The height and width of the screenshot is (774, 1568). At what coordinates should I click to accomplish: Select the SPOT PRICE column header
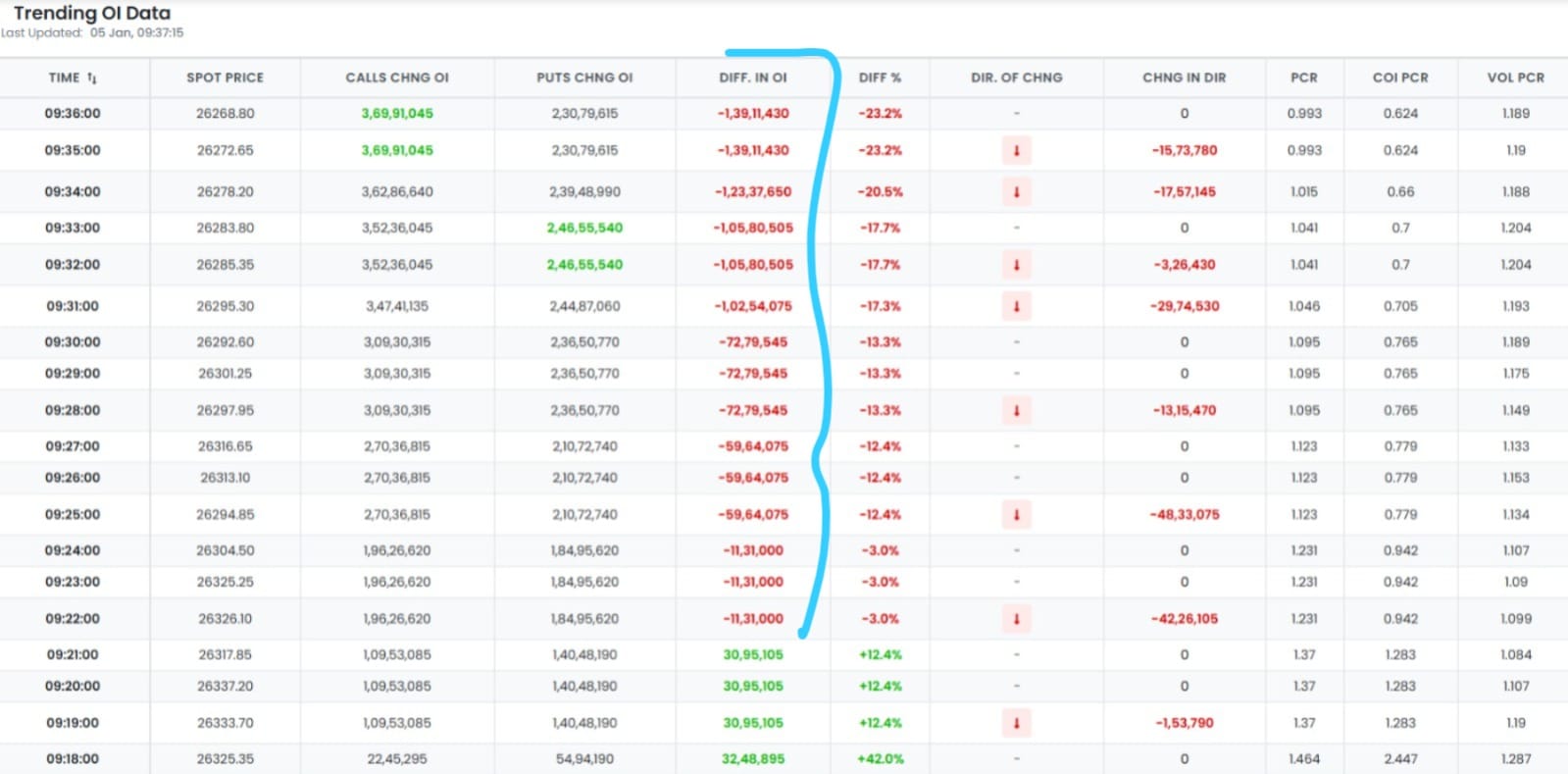(x=225, y=77)
